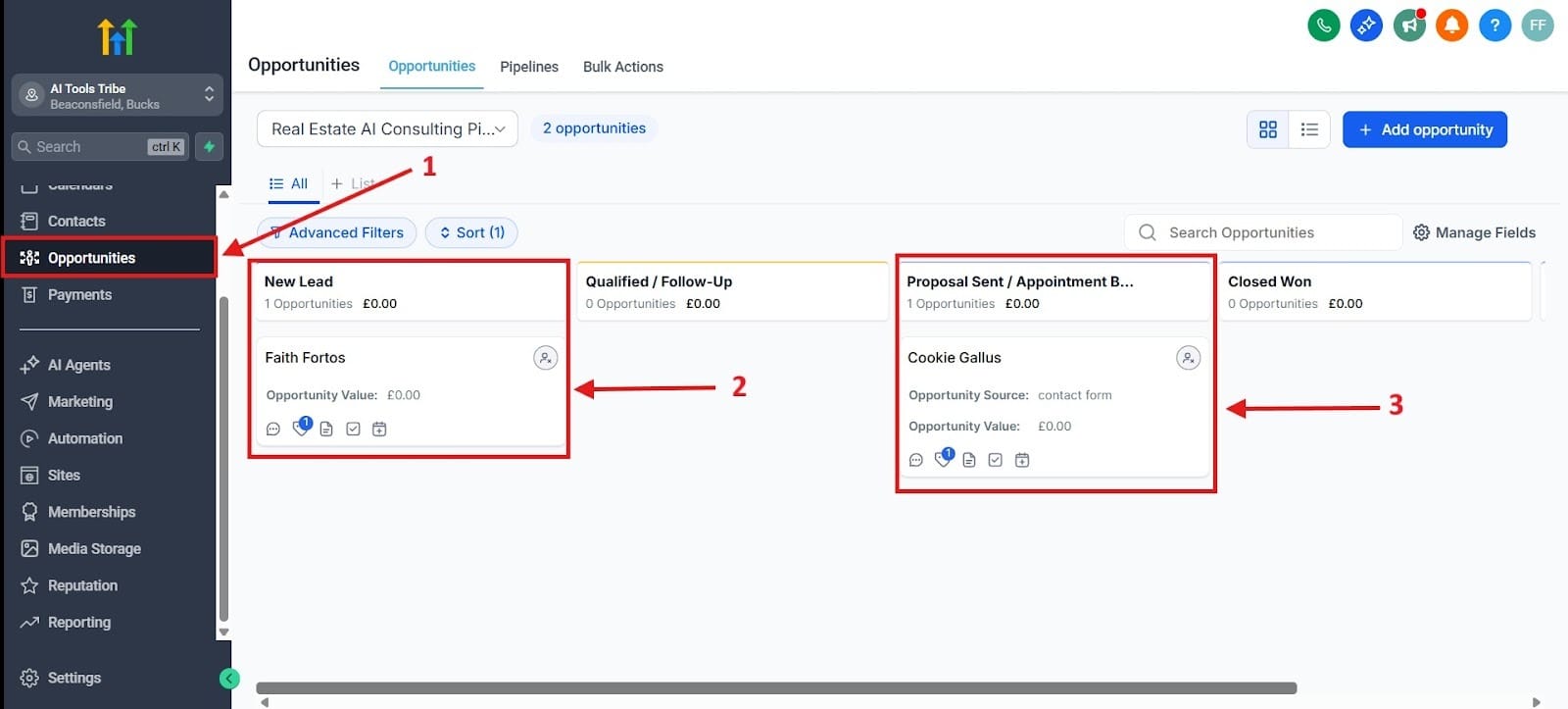Open calendar icon on Faith Fortos card

tap(379, 430)
